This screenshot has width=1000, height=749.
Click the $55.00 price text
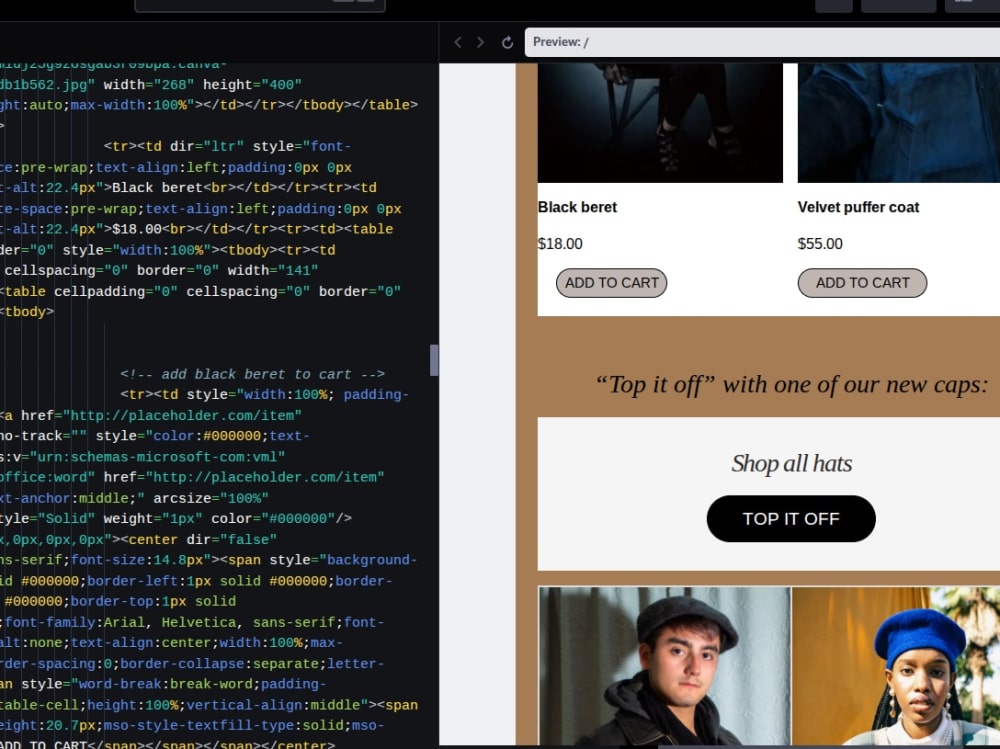[x=820, y=244]
